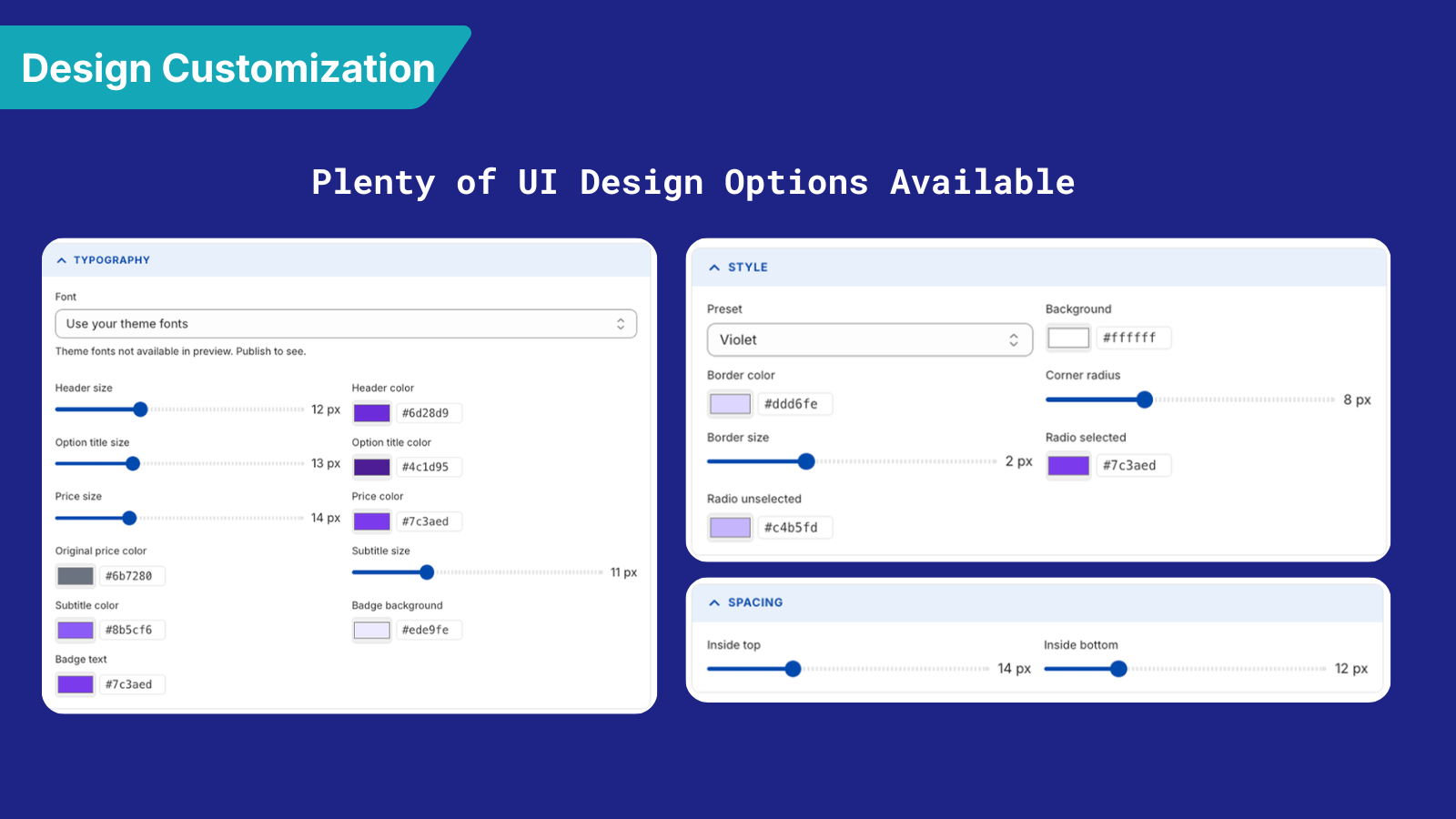Click the Header size slider handle
1456x819 pixels.
(140, 409)
